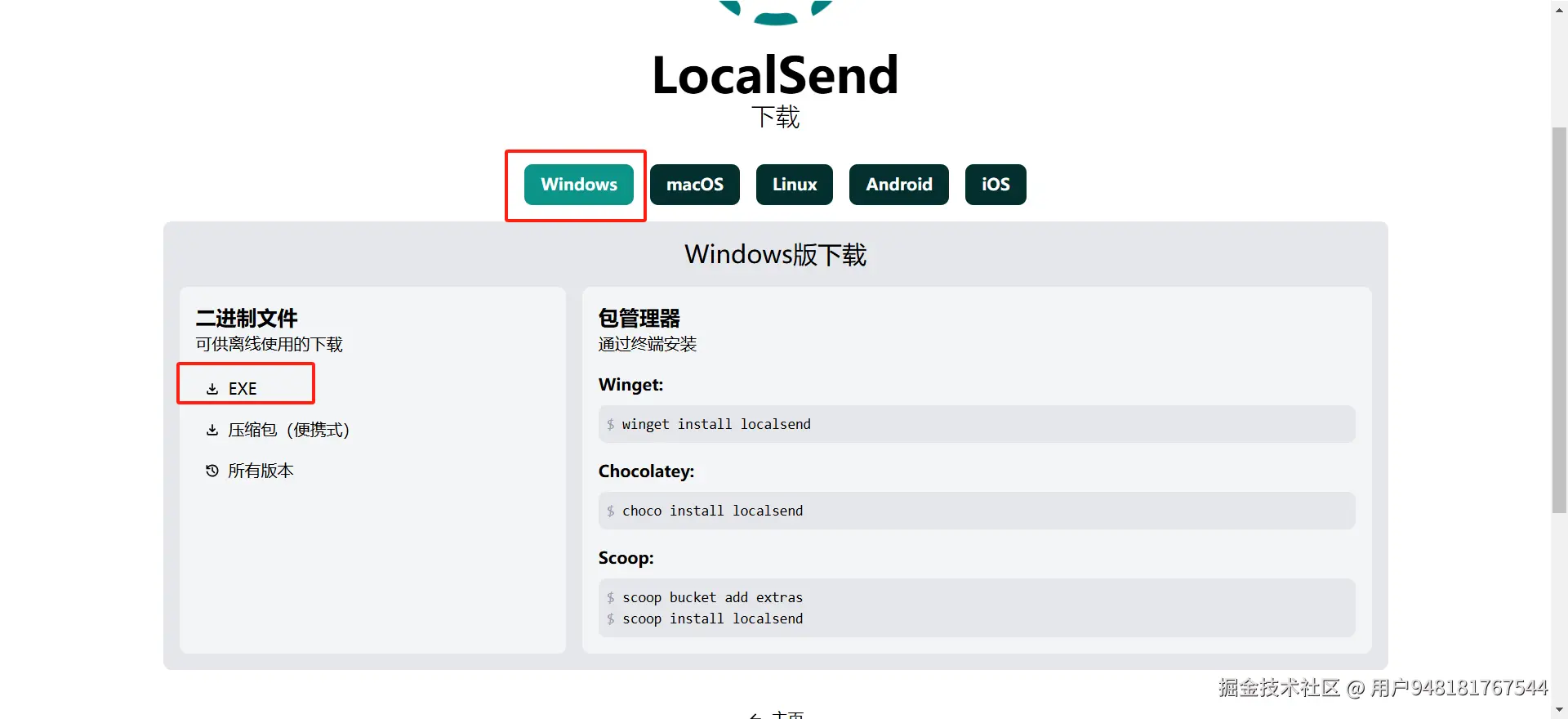Click the history icon beside 所有版本
1568x719 pixels.
pyautogui.click(x=212, y=471)
